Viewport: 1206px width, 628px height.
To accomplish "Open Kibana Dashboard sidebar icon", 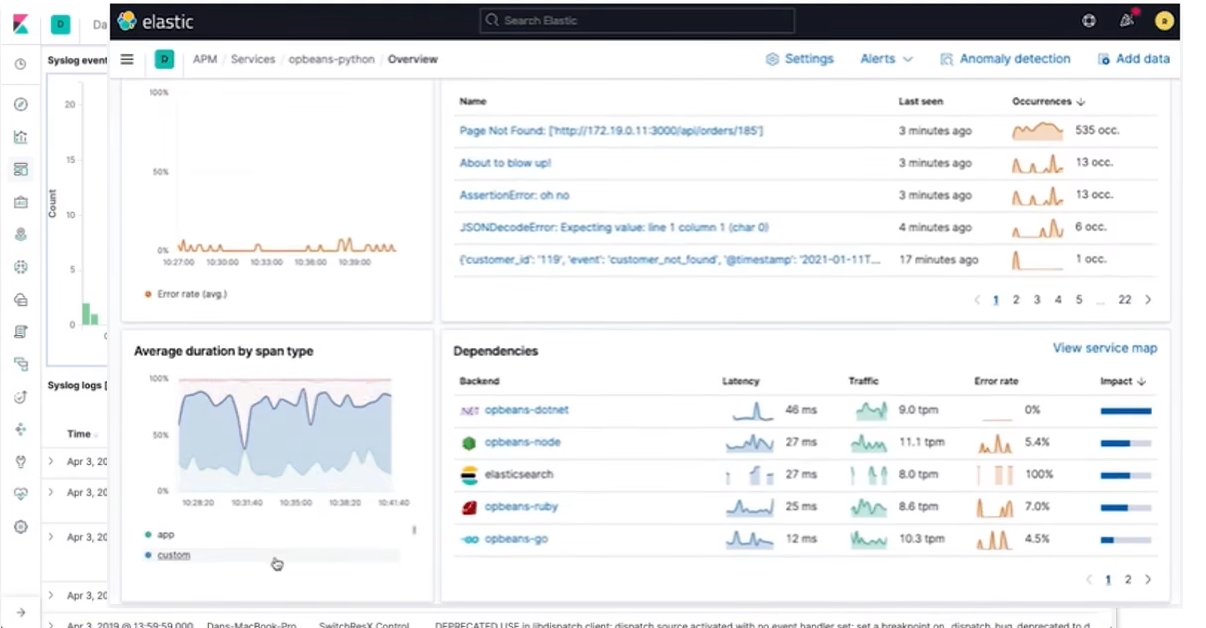I will [21, 169].
